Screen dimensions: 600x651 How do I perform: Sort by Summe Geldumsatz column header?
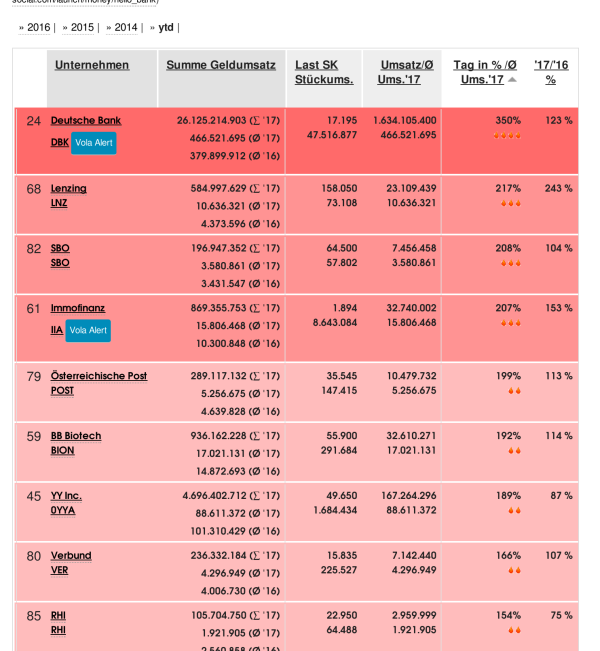click(x=221, y=65)
